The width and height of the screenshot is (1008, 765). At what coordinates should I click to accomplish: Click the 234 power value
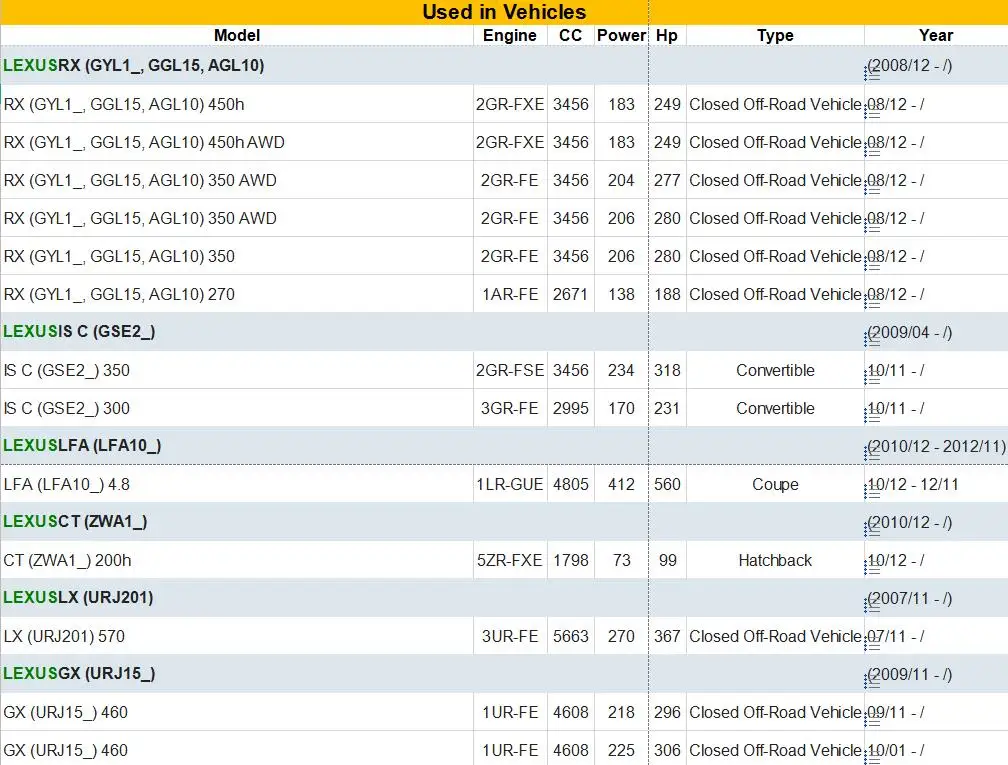621,370
